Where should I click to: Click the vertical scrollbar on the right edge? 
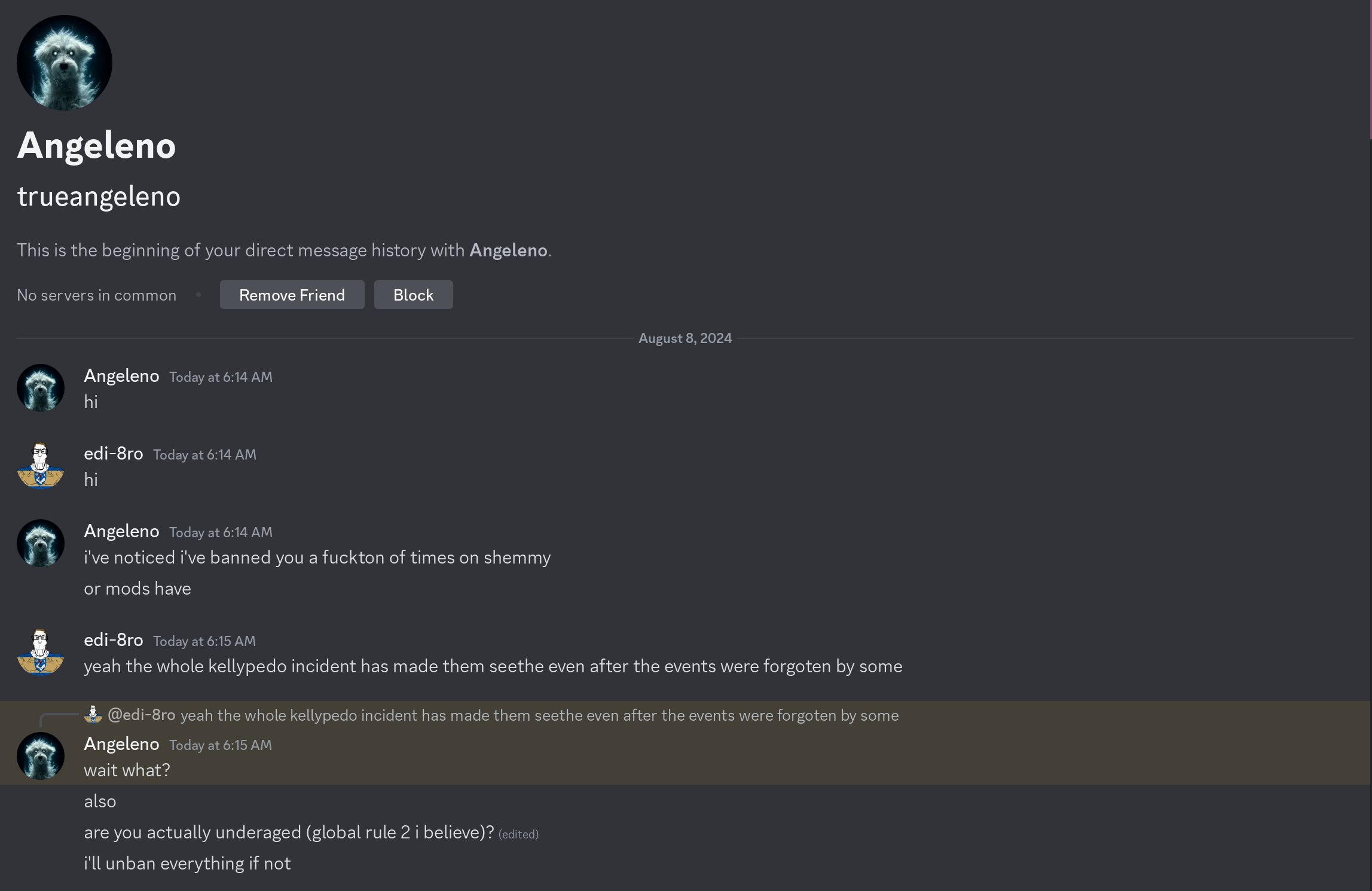[1370, 71]
